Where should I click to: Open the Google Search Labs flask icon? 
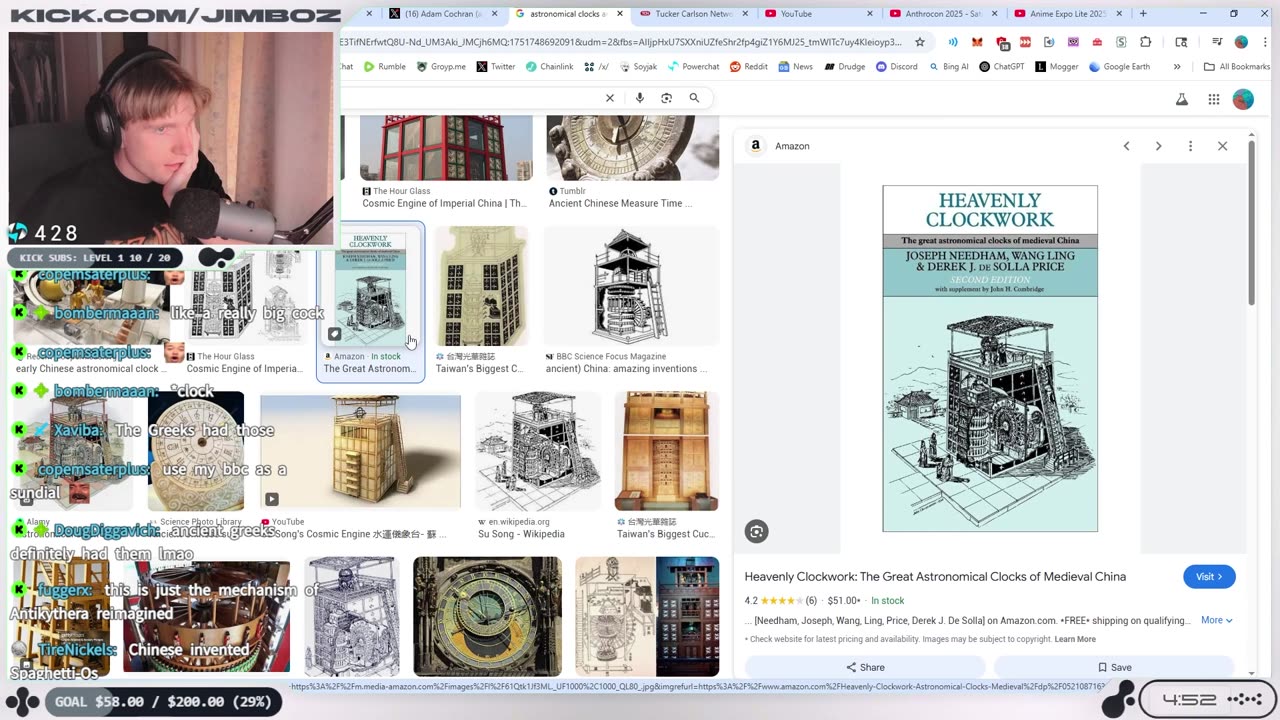[x=1182, y=99]
